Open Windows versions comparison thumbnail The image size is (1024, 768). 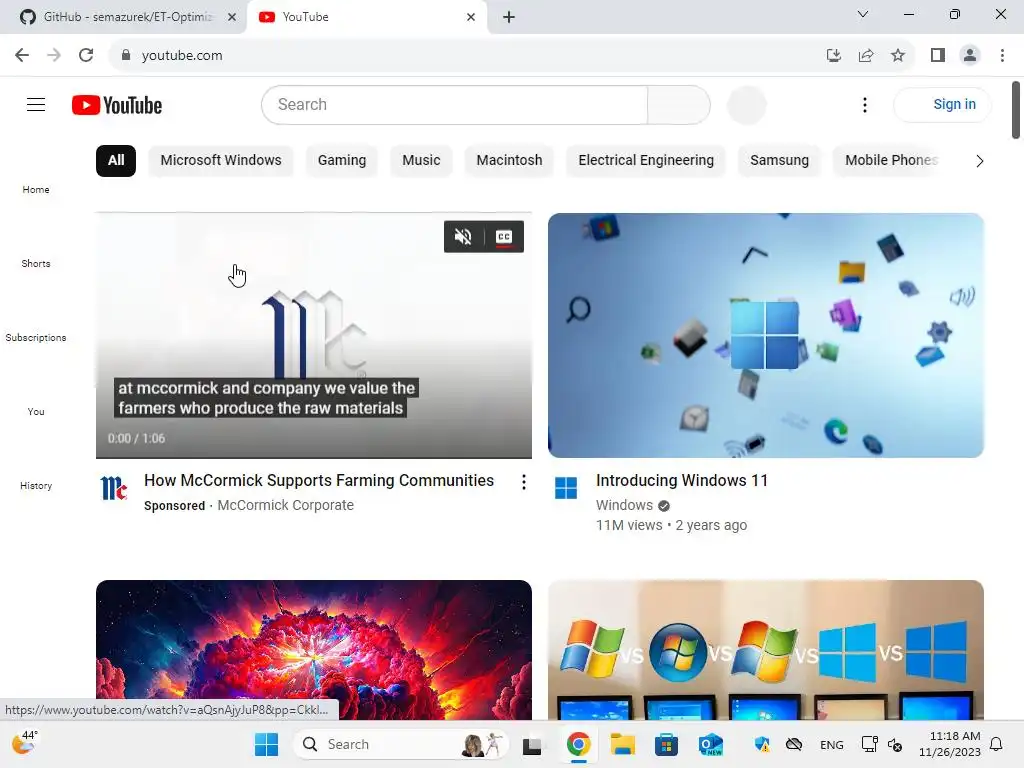(x=766, y=649)
